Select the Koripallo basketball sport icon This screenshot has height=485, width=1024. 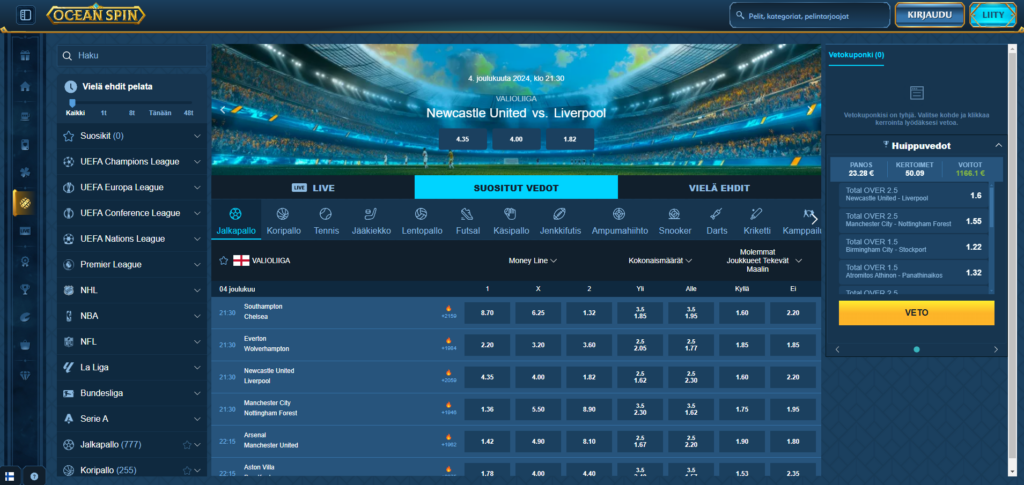(282, 221)
